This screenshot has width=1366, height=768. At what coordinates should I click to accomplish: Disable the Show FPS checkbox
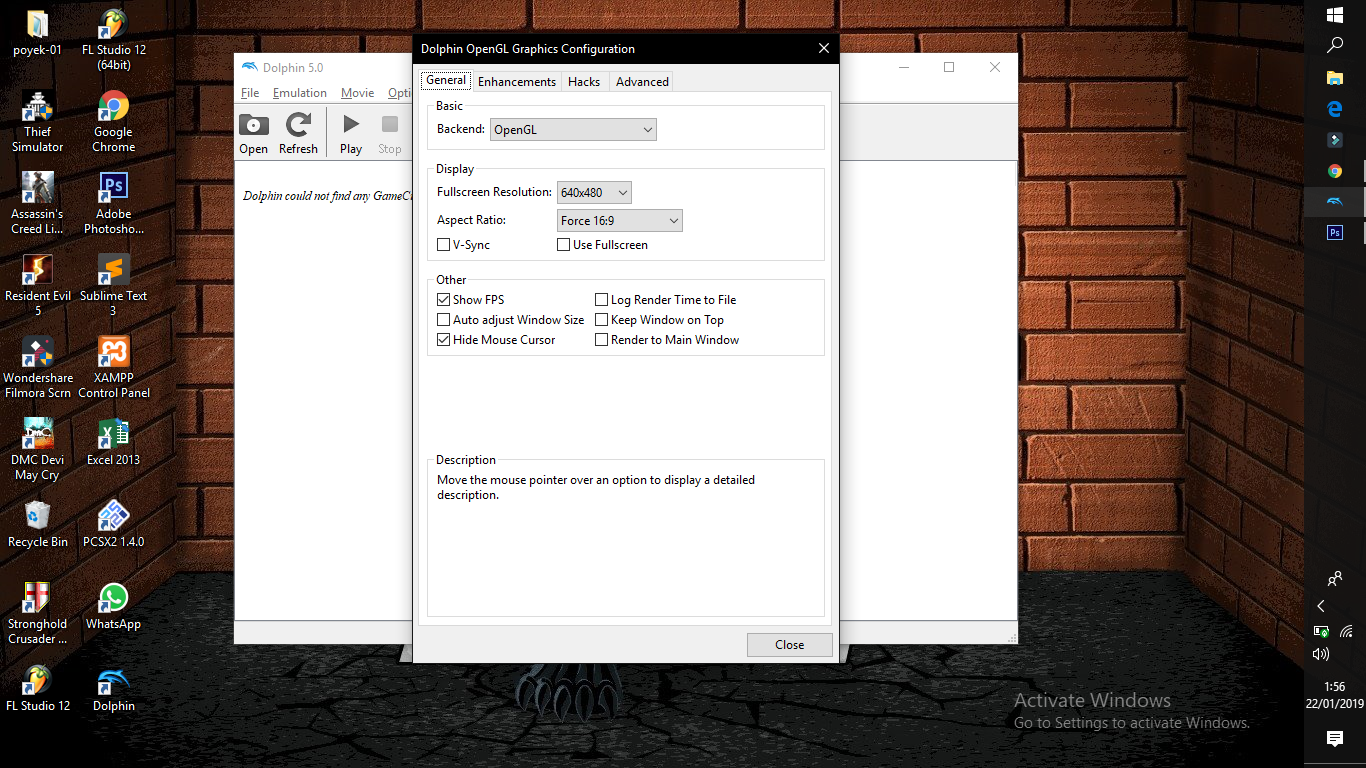(x=444, y=300)
